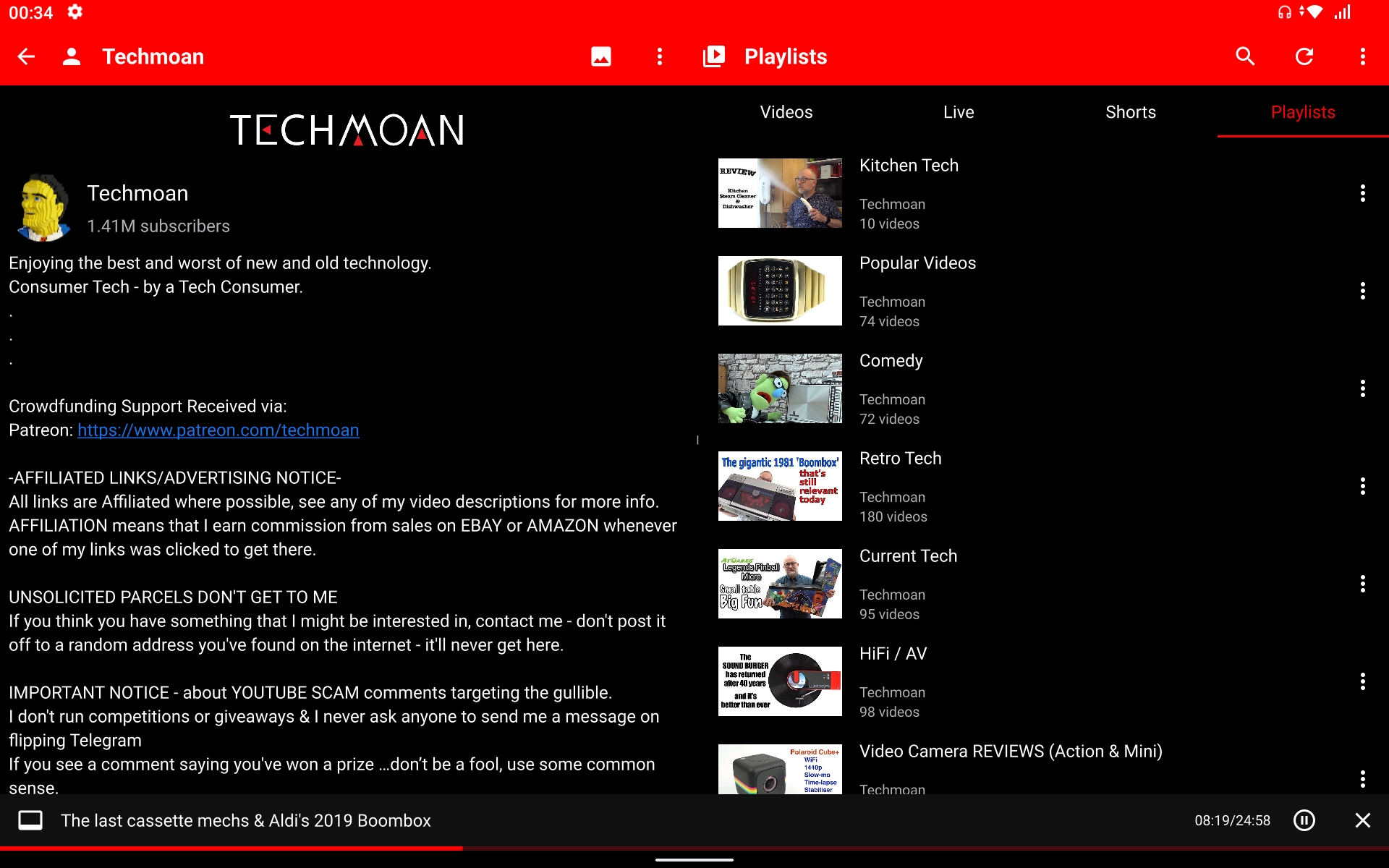Select the Playlists tab
This screenshot has height=868, width=1389.
[x=1303, y=112]
